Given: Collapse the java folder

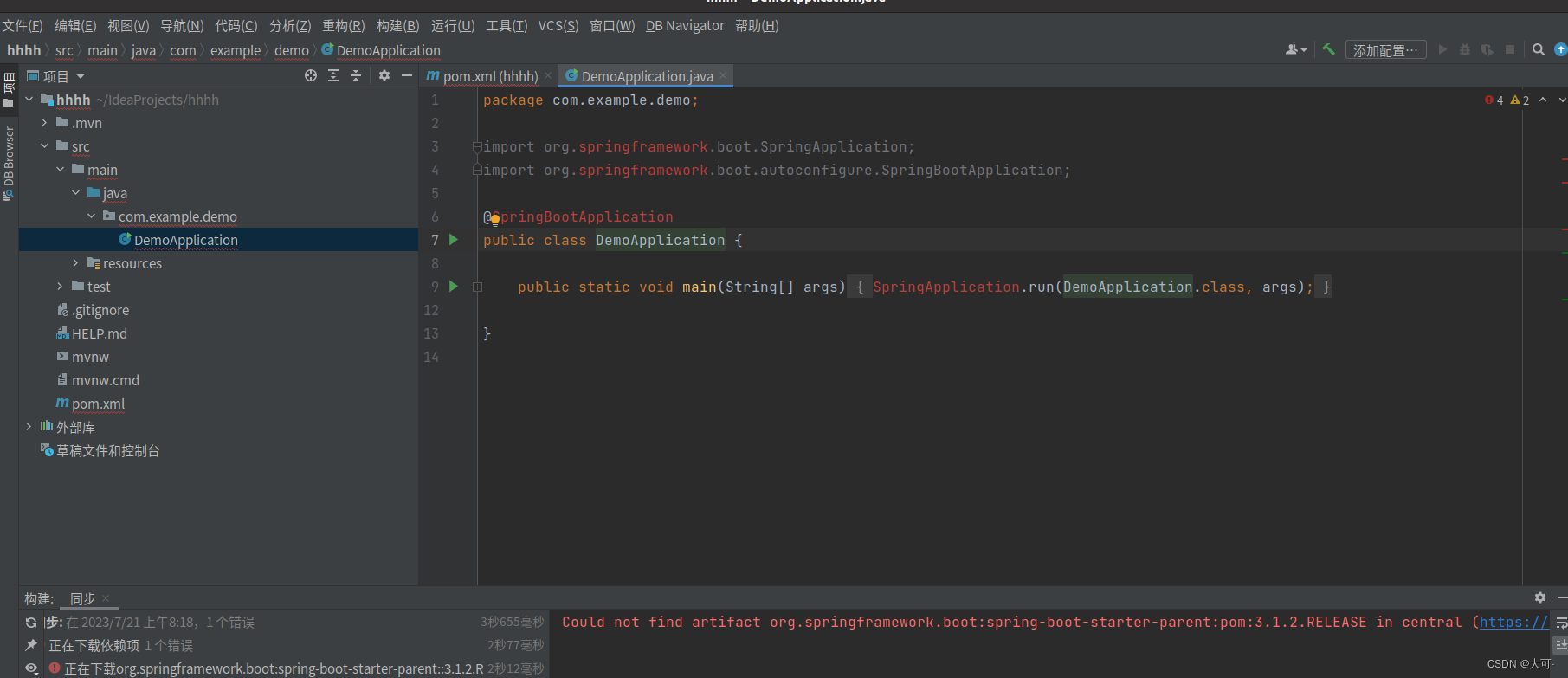Looking at the screenshot, I should pos(75,193).
